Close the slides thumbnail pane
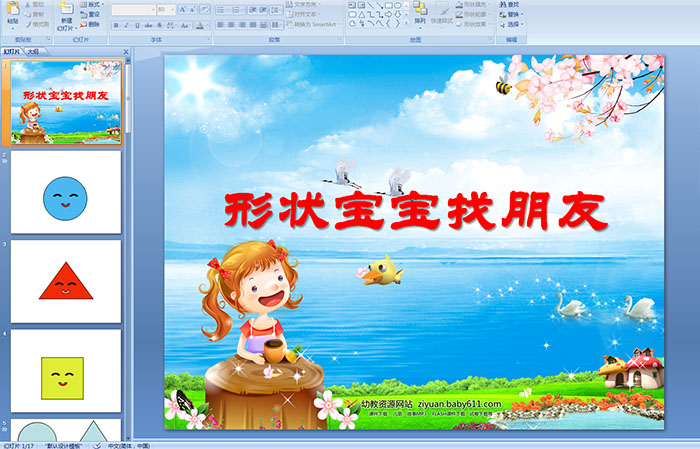 [126, 52]
